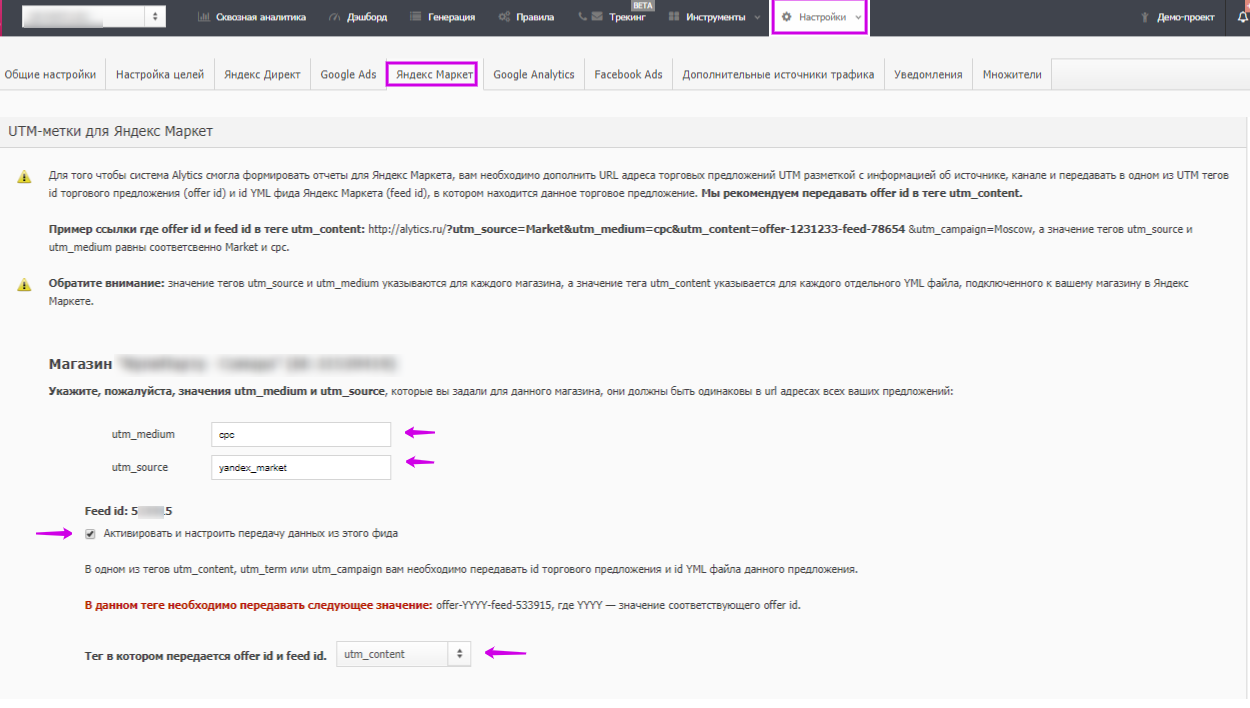
Task: Select the Настройка целей tab
Action: pyautogui.click(x=160, y=75)
